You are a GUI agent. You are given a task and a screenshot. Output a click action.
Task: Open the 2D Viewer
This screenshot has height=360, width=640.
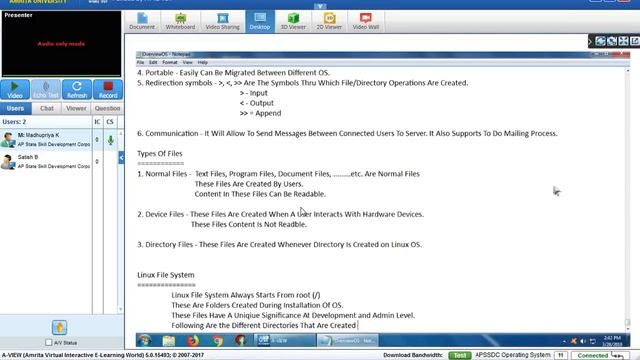point(329,21)
